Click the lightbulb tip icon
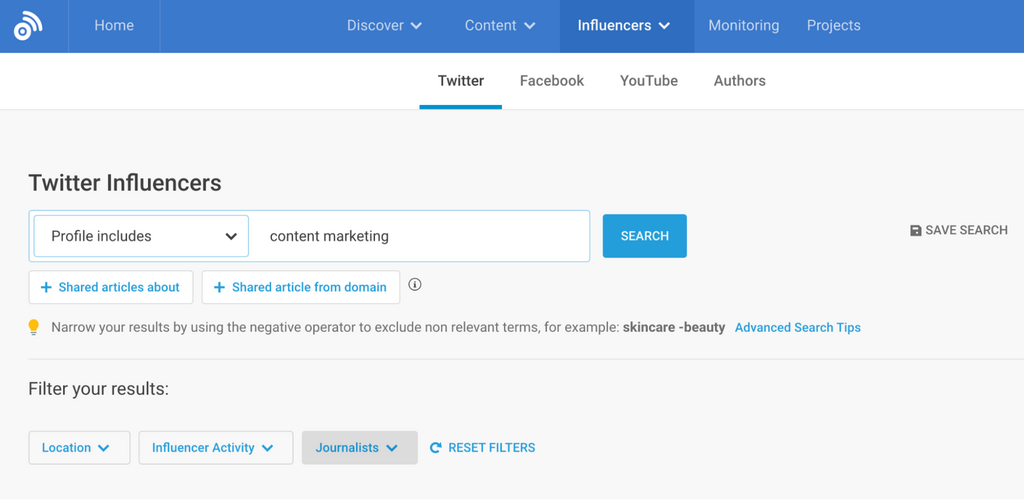The width and height of the screenshot is (1024, 500). (x=34, y=327)
